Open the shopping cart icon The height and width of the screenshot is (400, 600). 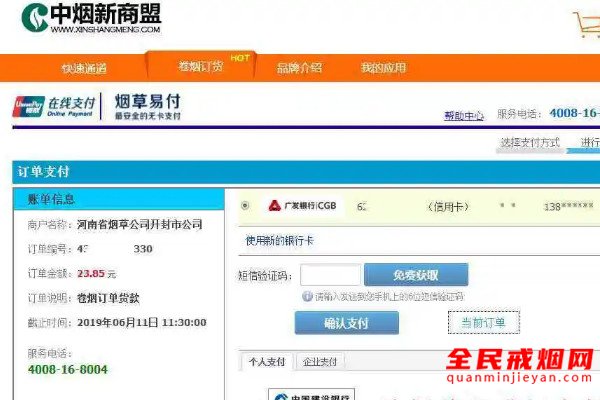(587, 24)
